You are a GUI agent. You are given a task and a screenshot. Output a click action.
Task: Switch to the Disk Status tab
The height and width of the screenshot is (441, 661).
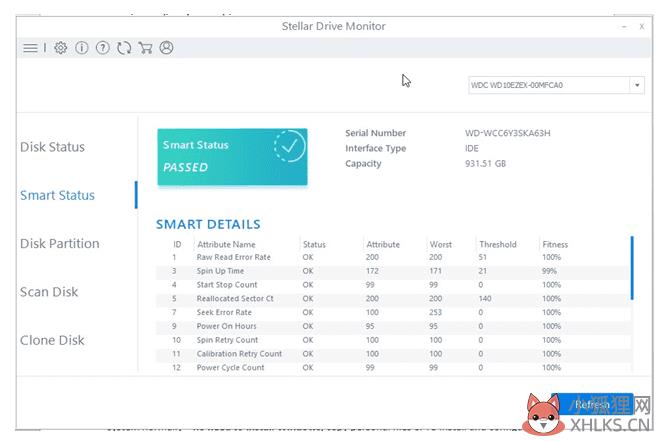pyautogui.click(x=52, y=147)
